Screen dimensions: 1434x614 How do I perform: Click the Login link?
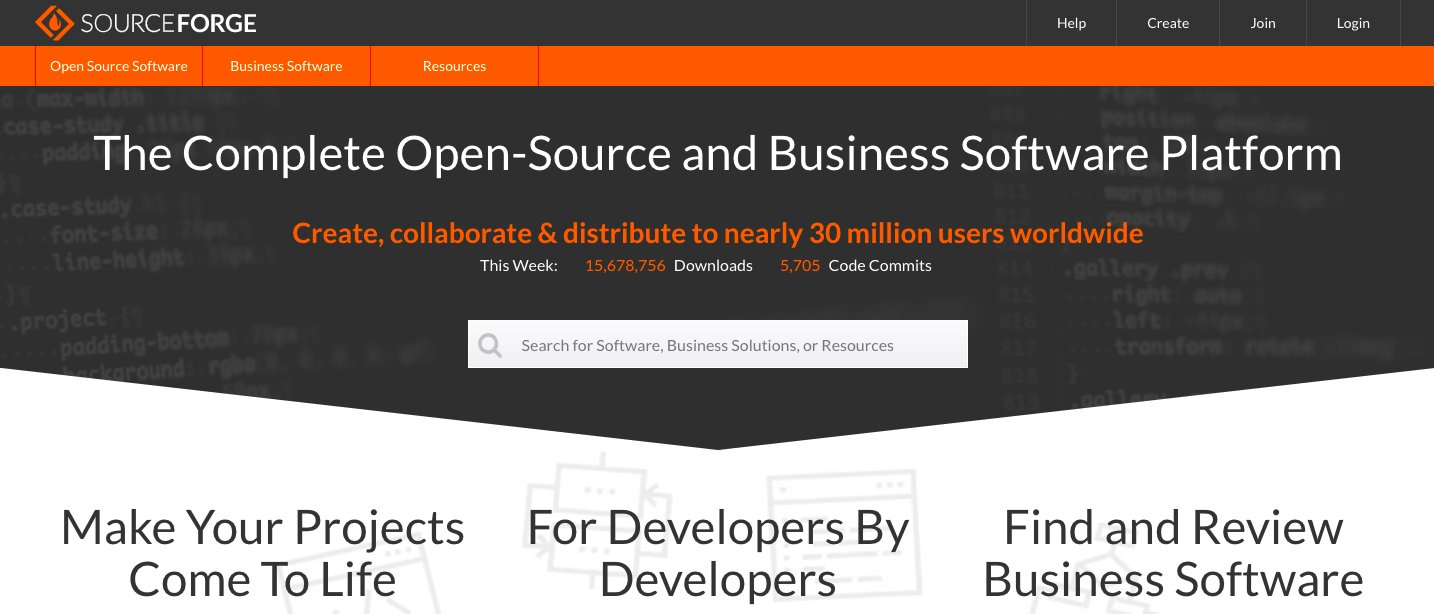point(1353,23)
